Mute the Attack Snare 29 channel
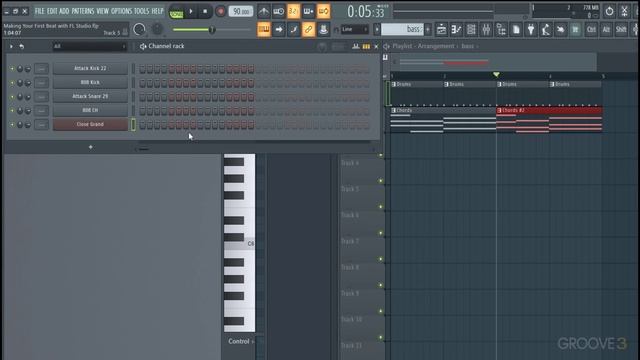 pyautogui.click(x=12, y=97)
